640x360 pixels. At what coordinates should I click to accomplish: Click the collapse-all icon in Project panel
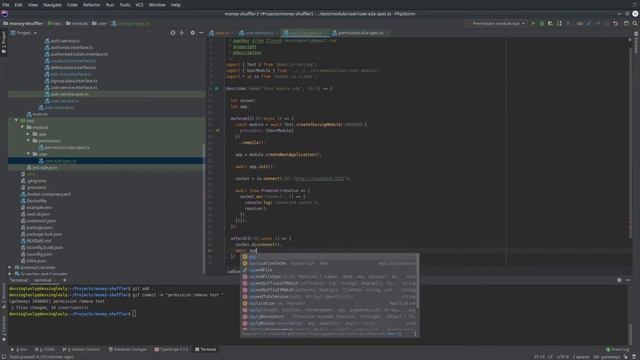pos(182,33)
